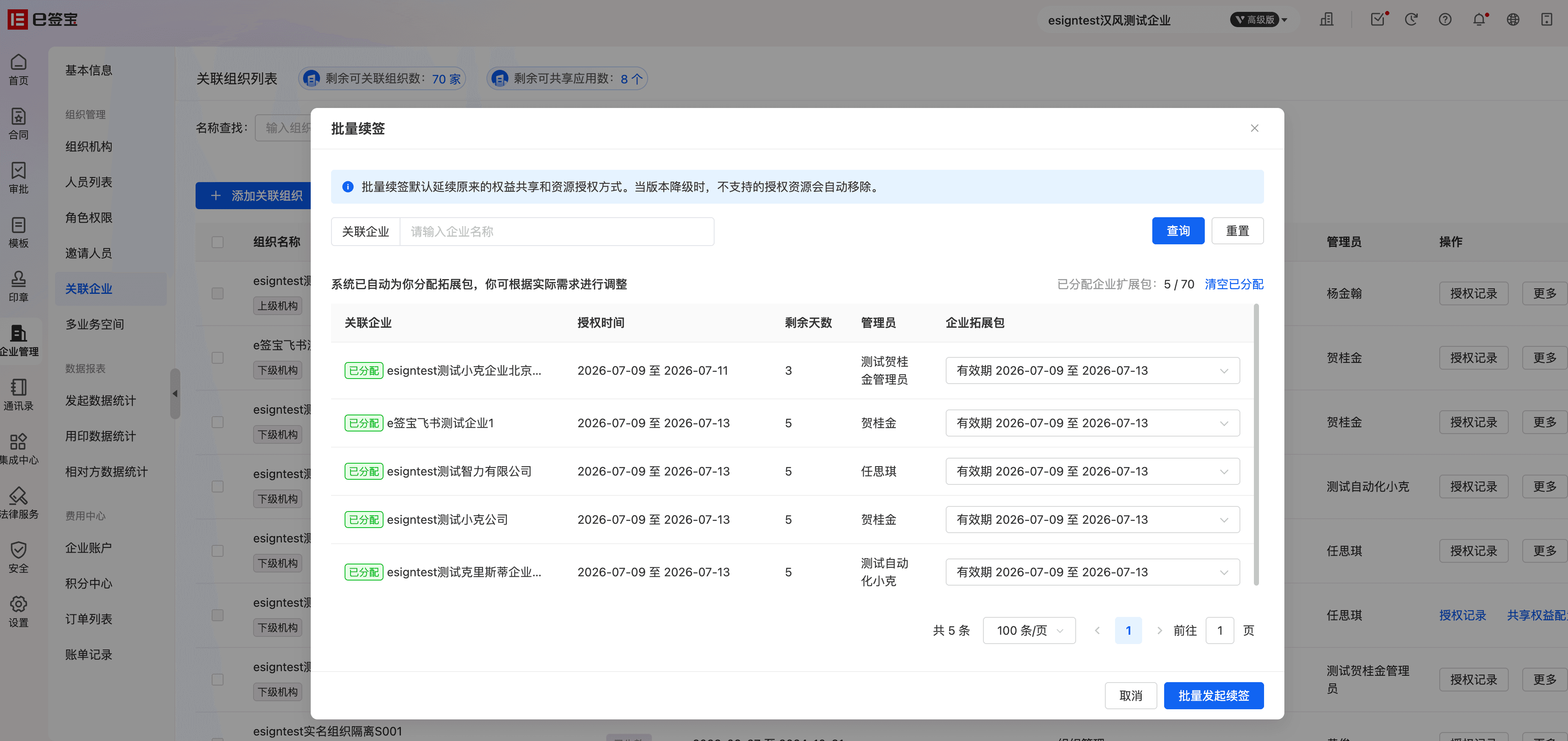Close the 批量续签 dialog with X
This screenshot has width=1568, height=741.
tap(1254, 128)
